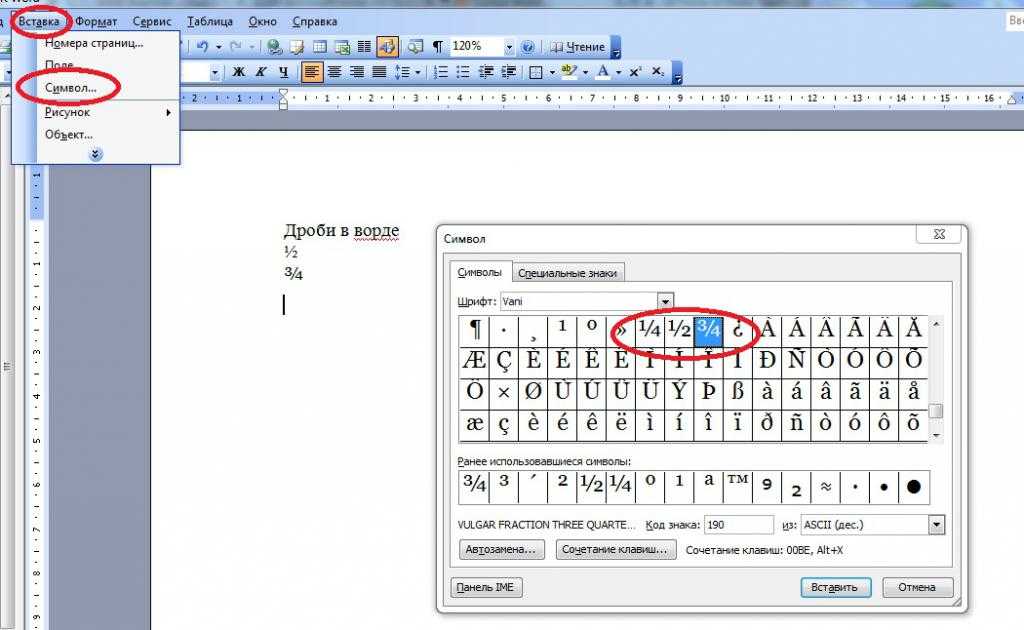Click the Columns layout icon

click(364, 46)
